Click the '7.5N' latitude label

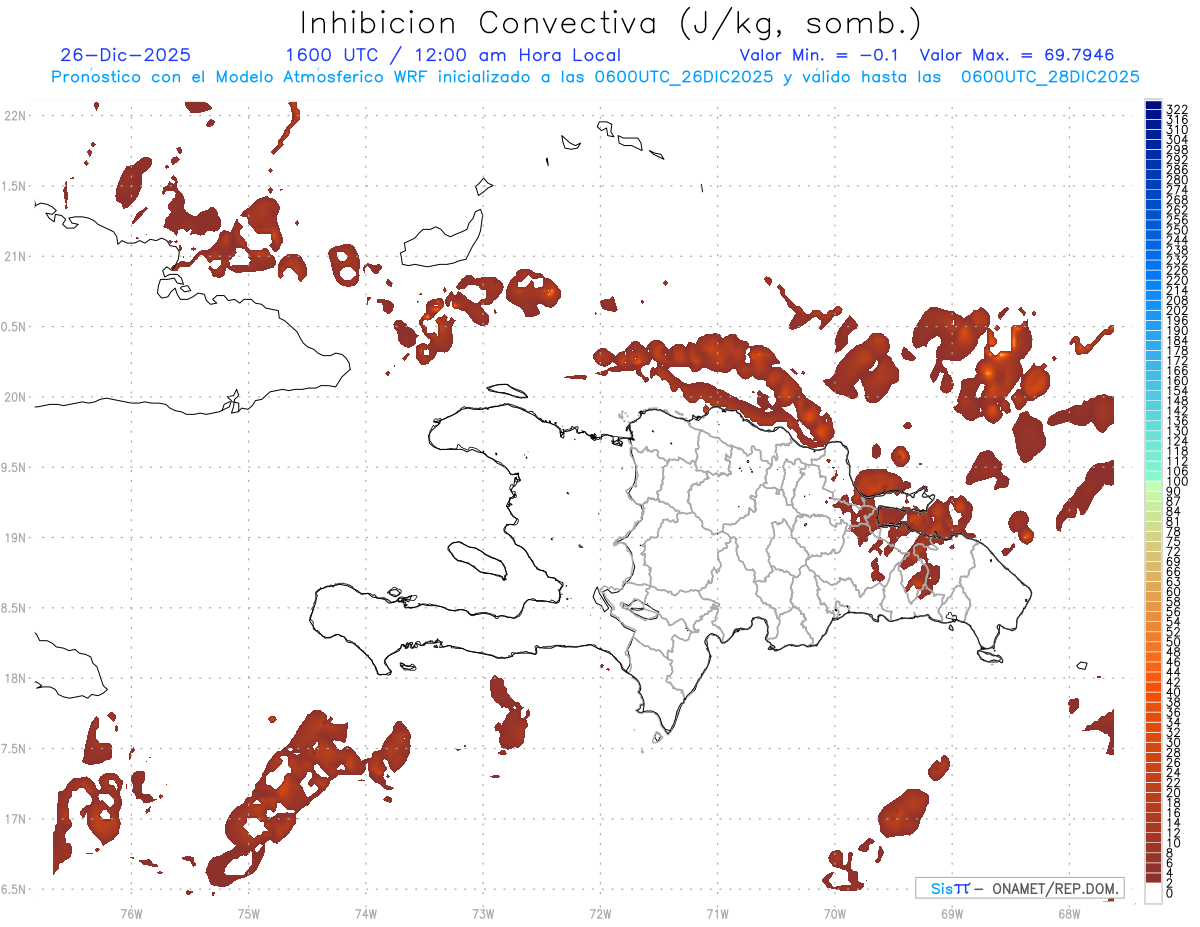[x=14, y=749]
